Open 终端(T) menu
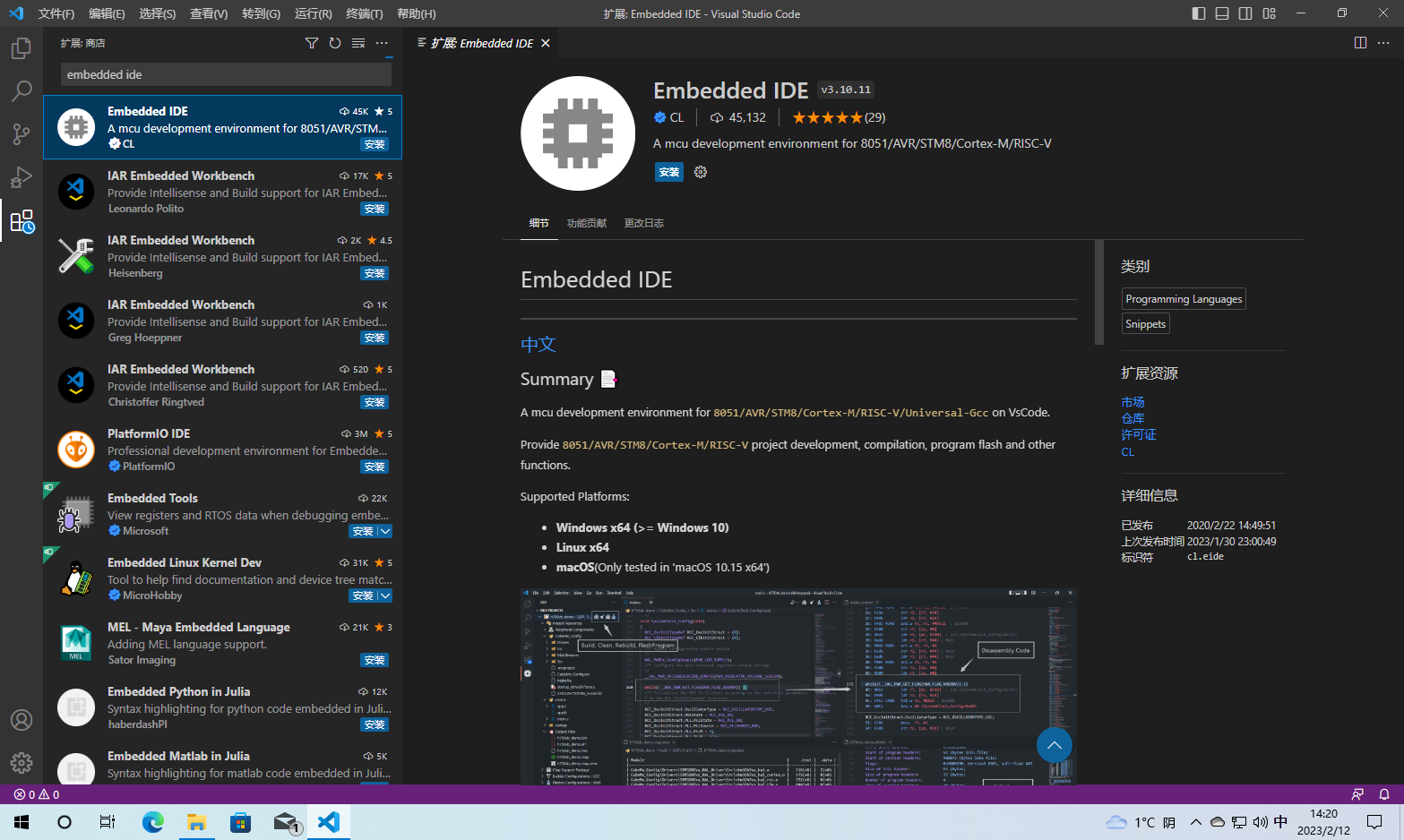Image resolution: width=1404 pixels, height=840 pixels. click(x=365, y=13)
